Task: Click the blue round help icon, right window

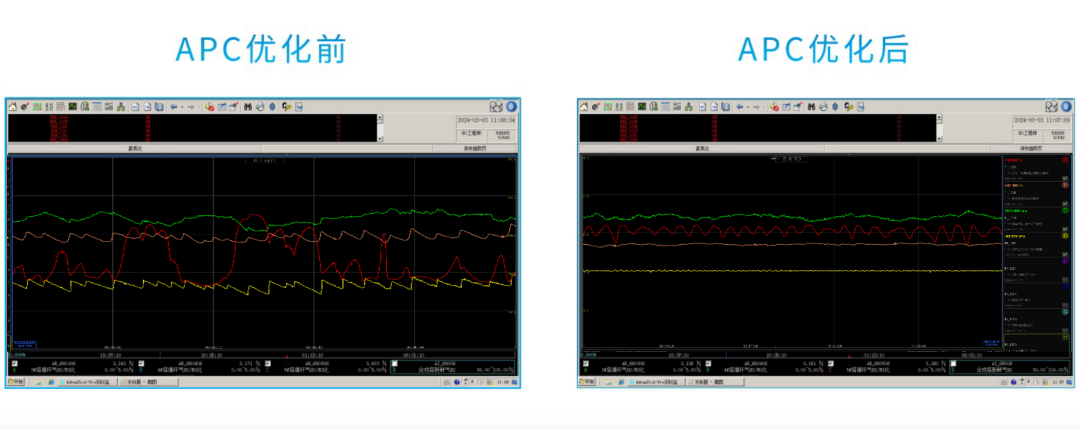Action: (1066, 106)
